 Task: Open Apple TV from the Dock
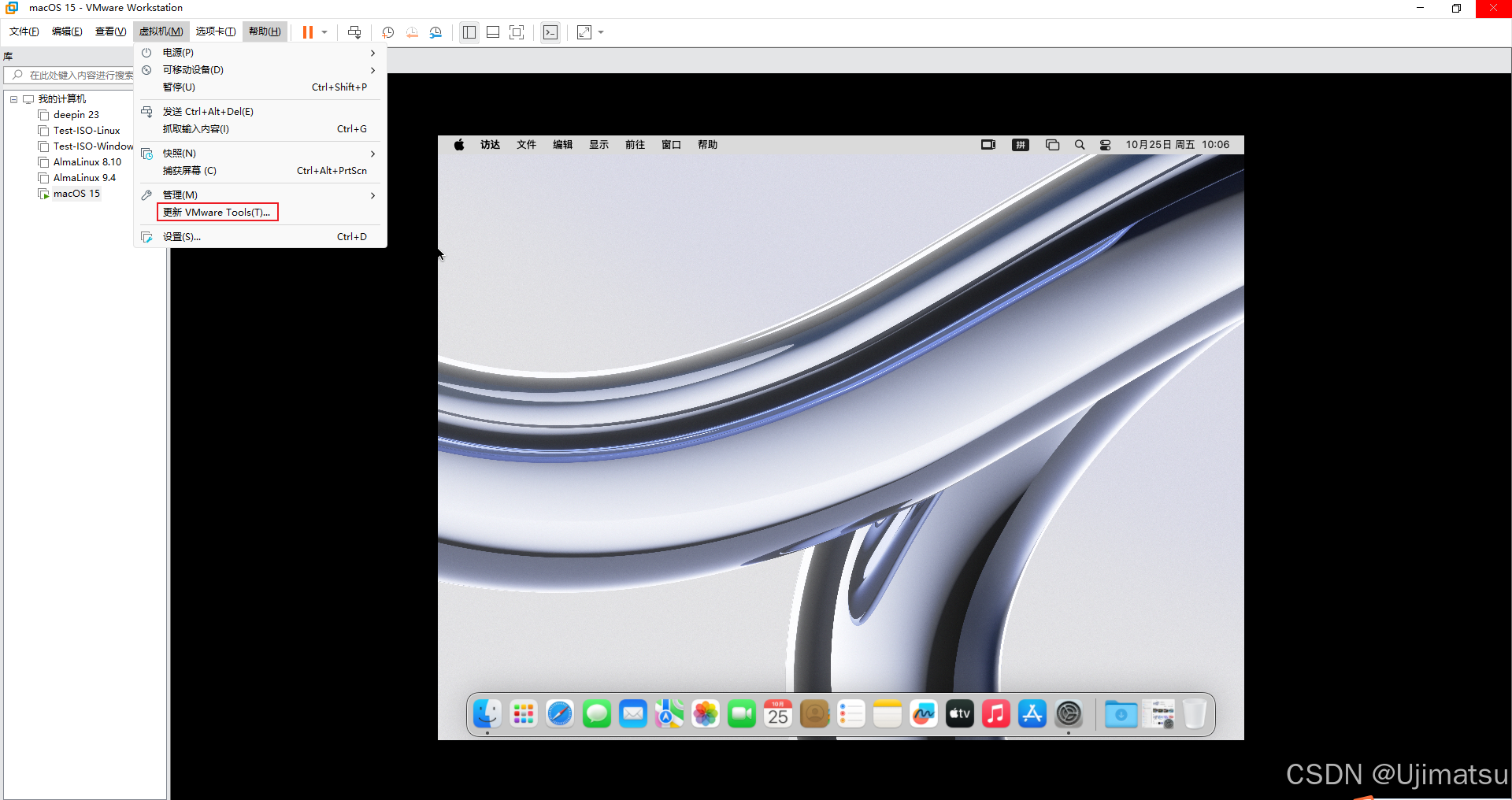point(960,714)
